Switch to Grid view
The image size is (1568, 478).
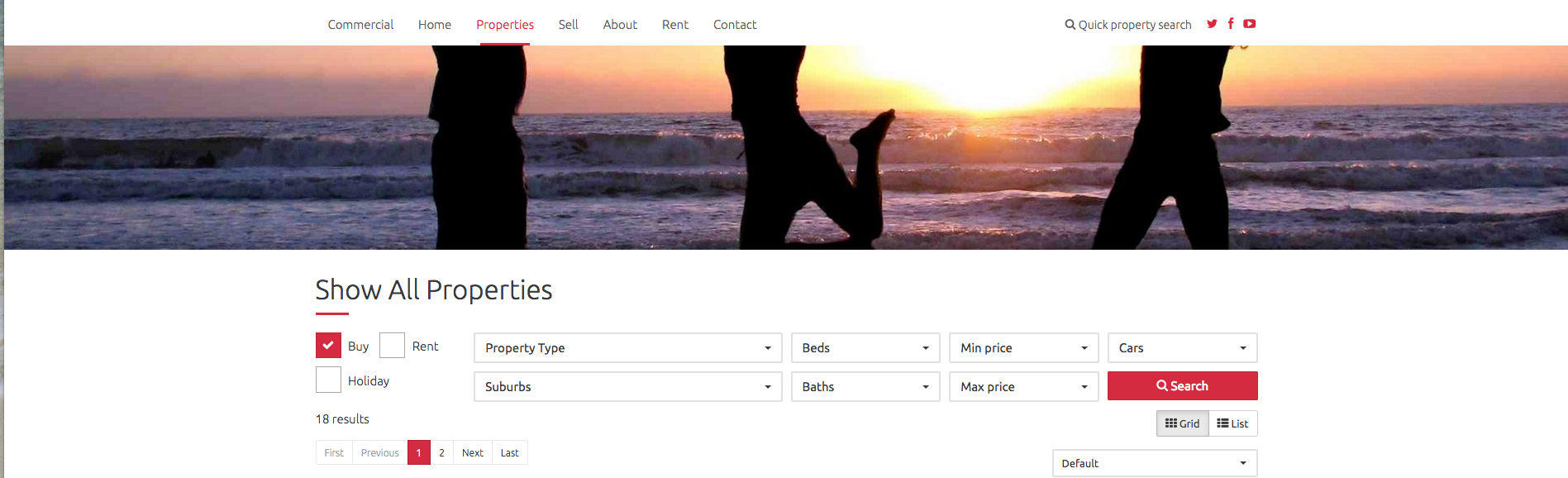pyautogui.click(x=1182, y=423)
